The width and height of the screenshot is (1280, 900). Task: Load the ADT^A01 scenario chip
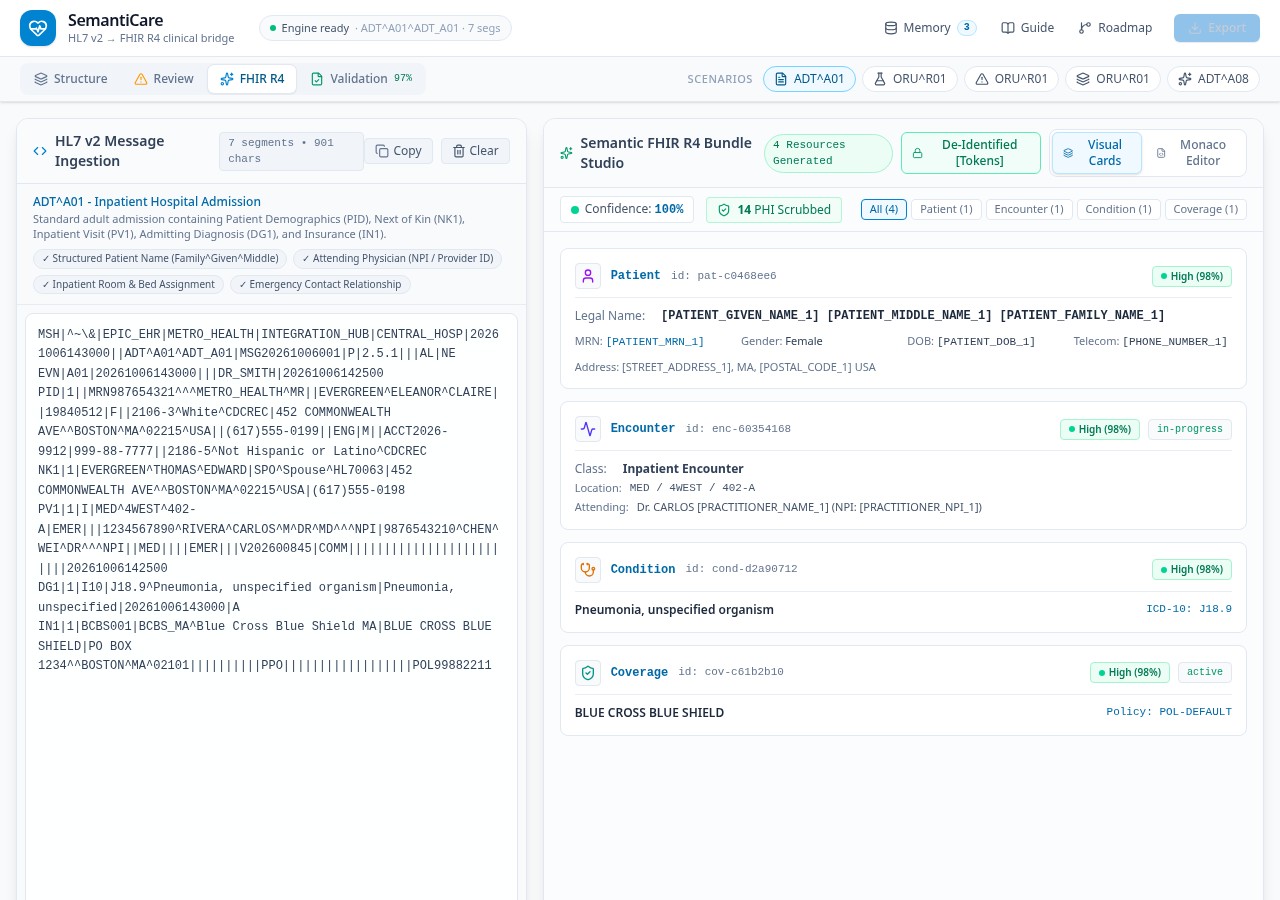809,79
